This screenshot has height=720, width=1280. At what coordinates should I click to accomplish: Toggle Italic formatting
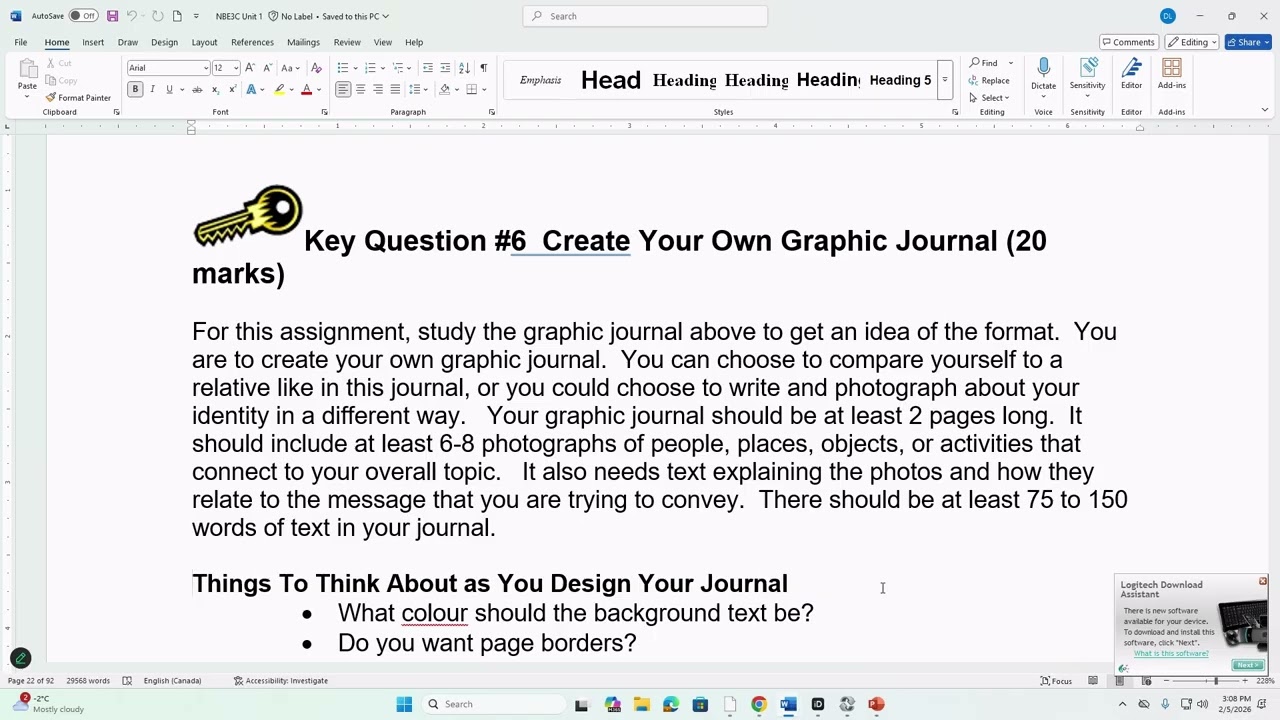pos(152,90)
